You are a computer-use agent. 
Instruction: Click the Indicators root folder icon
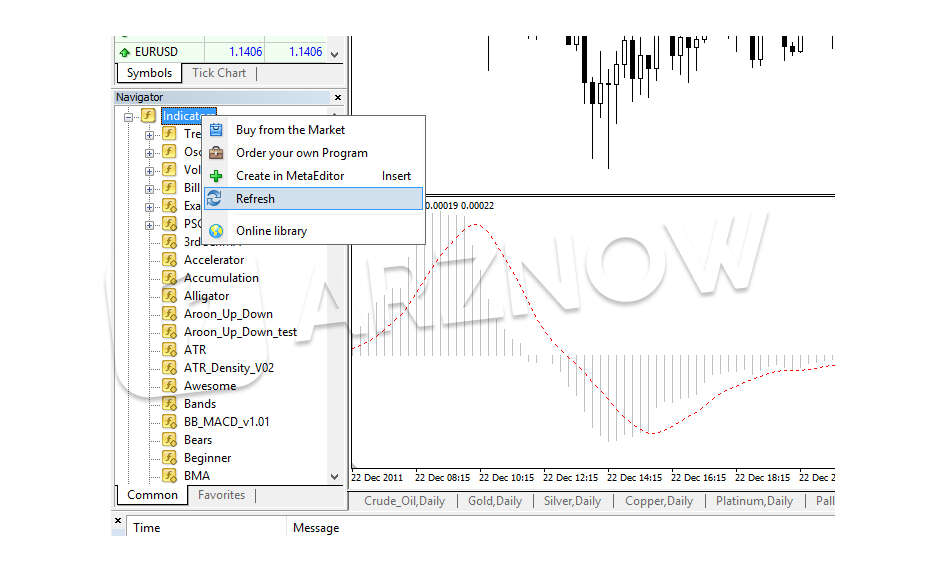tap(148, 115)
